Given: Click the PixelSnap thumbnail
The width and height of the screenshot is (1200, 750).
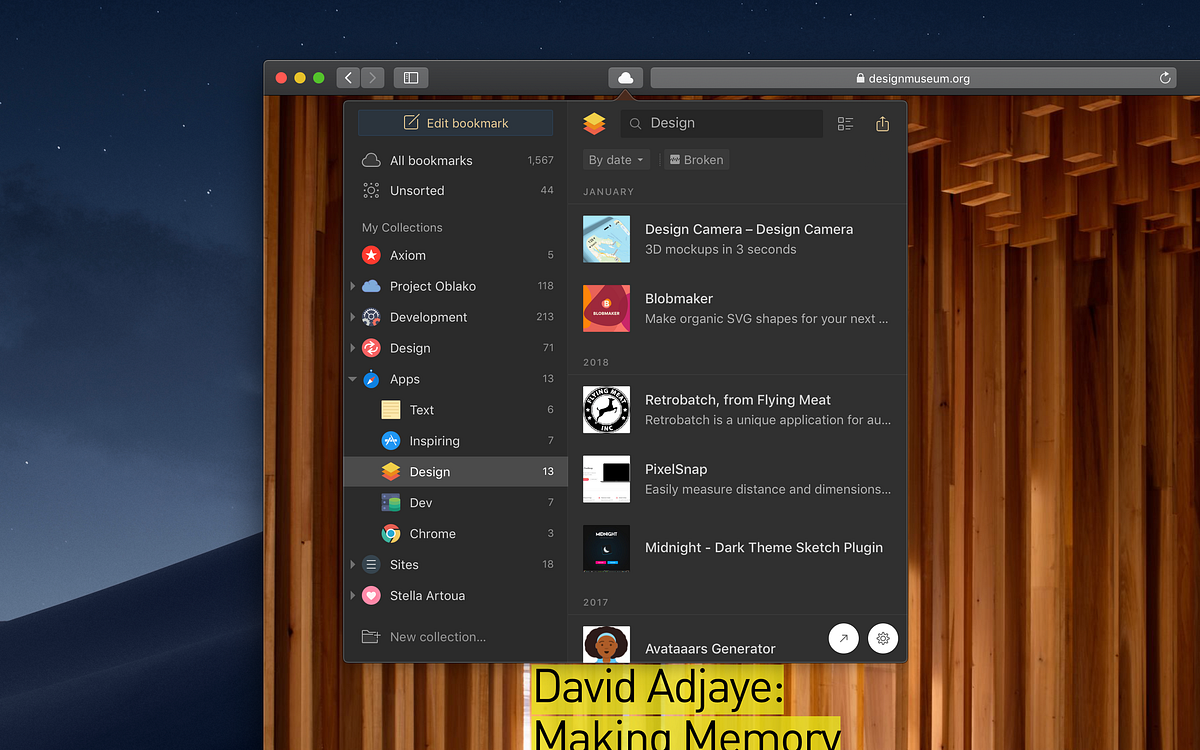Looking at the screenshot, I should click(606, 478).
